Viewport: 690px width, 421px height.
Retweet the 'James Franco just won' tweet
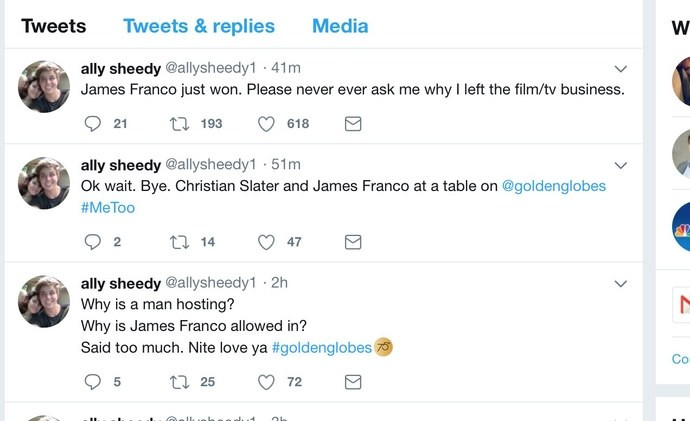[180, 124]
